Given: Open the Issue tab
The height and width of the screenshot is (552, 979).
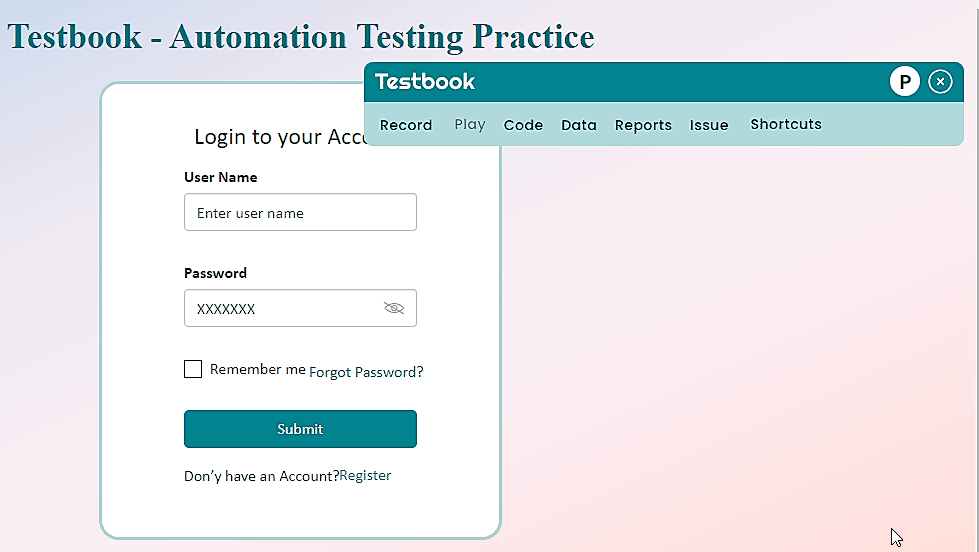Looking at the screenshot, I should [709, 125].
